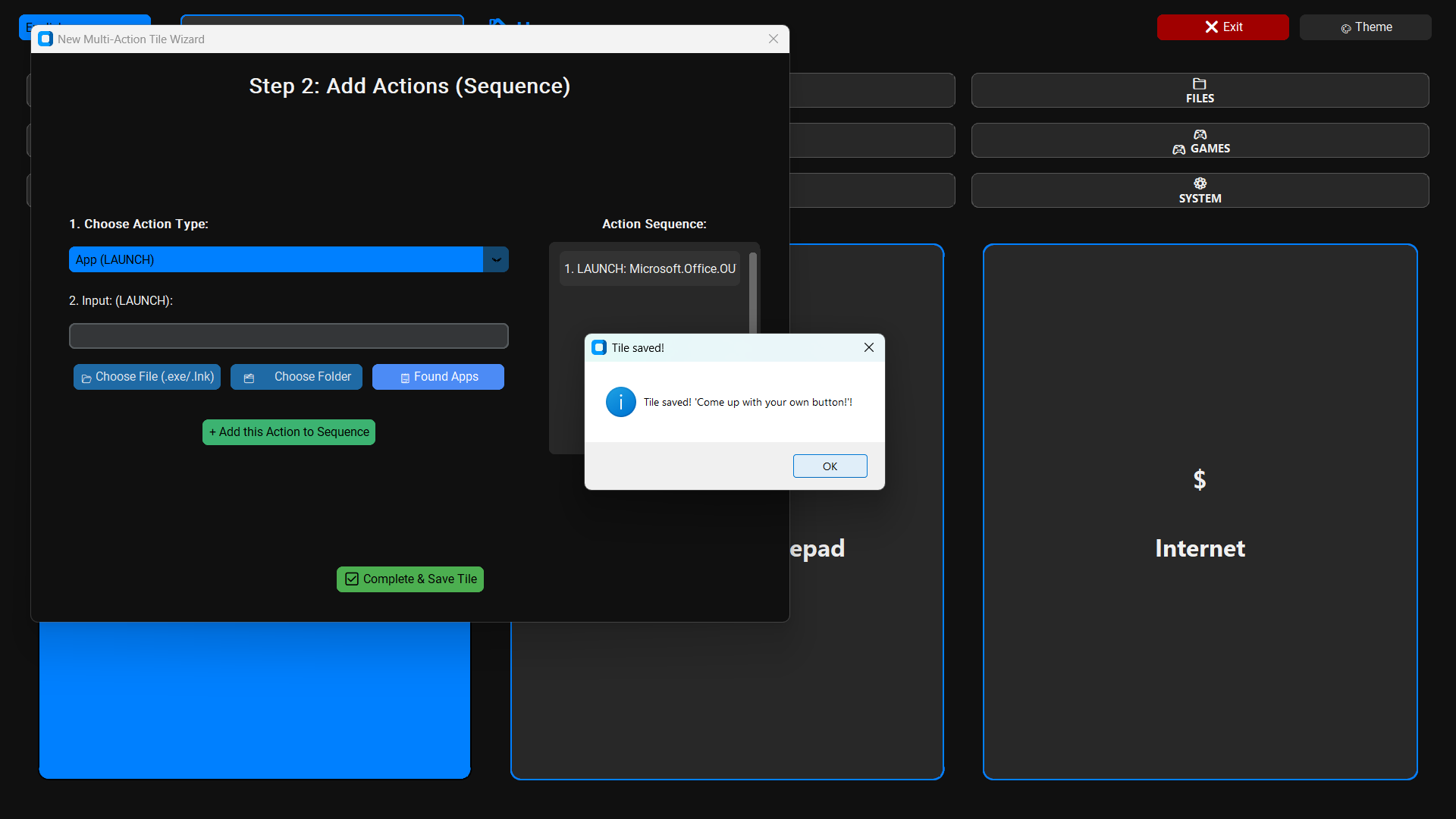Click the chevron arrow beside Action Type field

pos(496,259)
